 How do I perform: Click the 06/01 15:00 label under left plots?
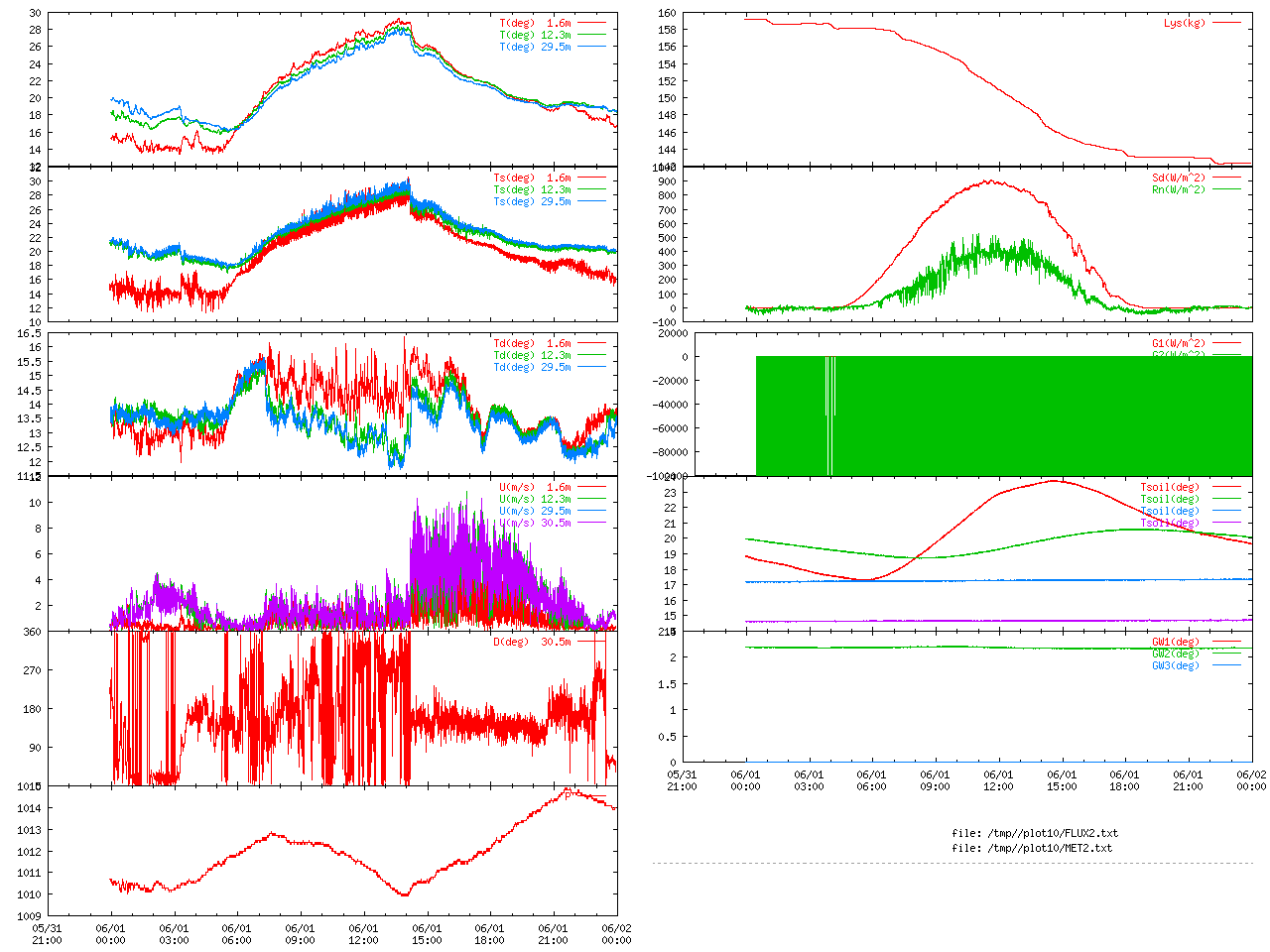427,934
